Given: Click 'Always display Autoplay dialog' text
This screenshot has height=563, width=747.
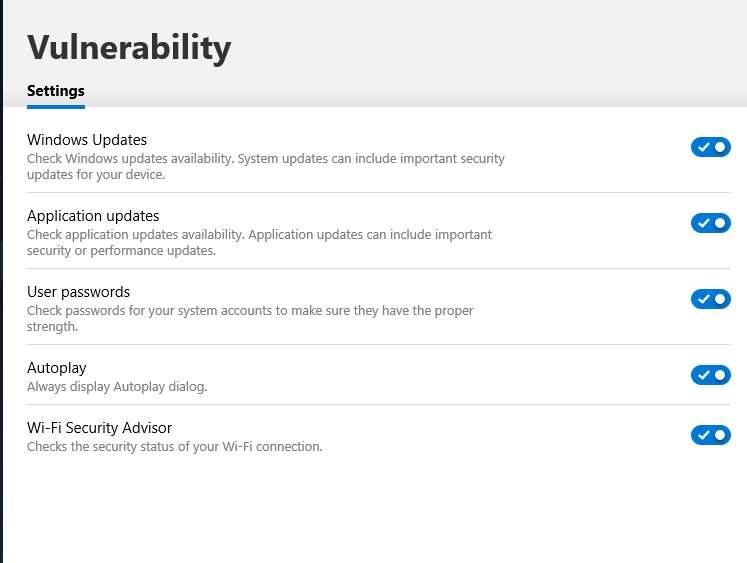Looking at the screenshot, I should tap(117, 386).
